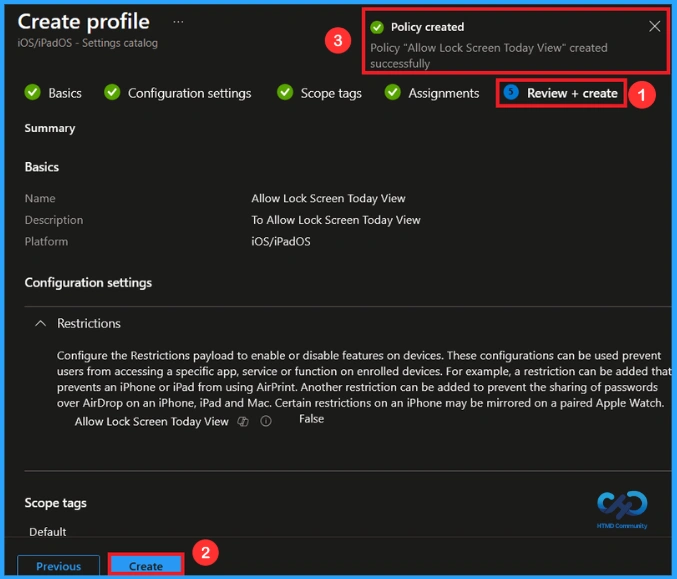Viewport: 677px width, 579px height.
Task: Click the Configuration settings green checkmark icon
Action: coord(112,92)
